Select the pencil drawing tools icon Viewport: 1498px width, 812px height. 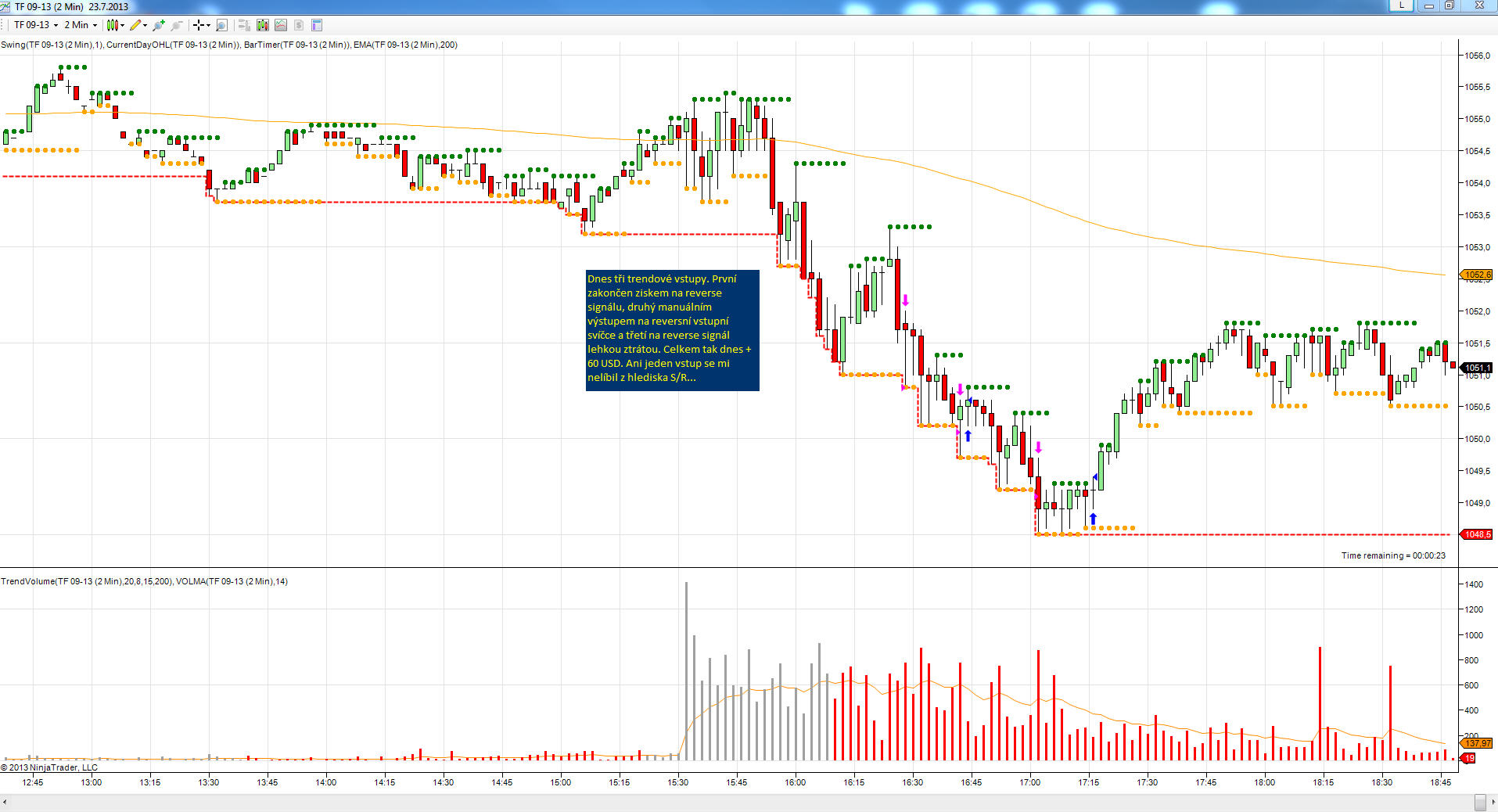[135, 25]
